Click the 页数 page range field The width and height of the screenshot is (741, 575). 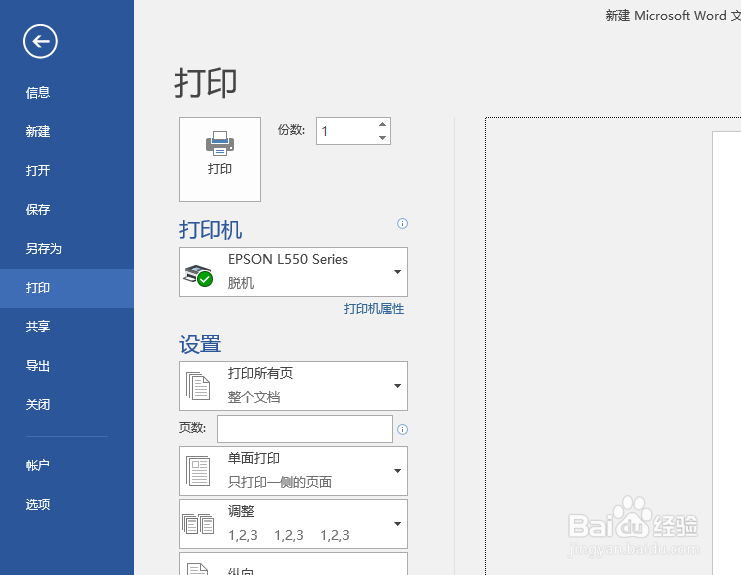305,429
